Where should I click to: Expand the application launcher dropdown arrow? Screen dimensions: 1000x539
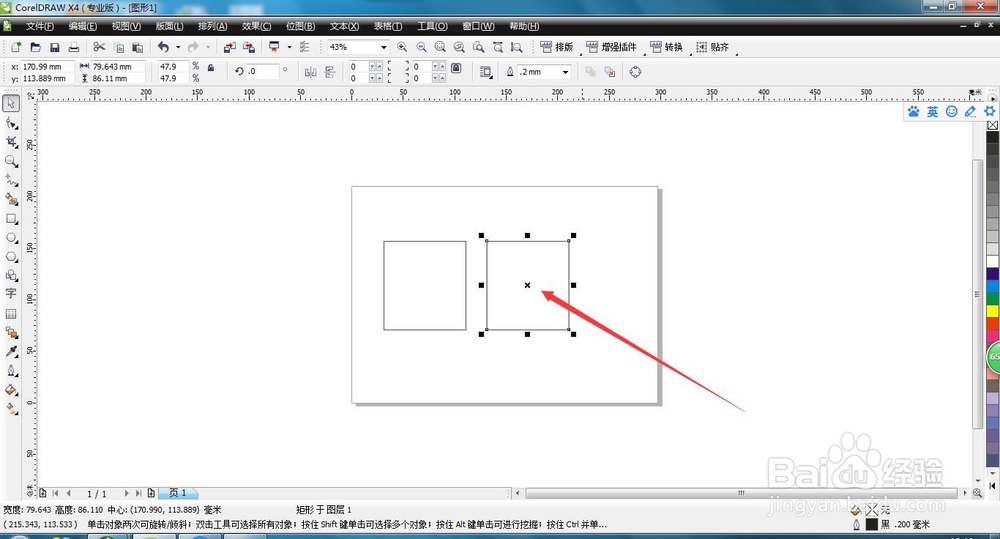(289, 47)
